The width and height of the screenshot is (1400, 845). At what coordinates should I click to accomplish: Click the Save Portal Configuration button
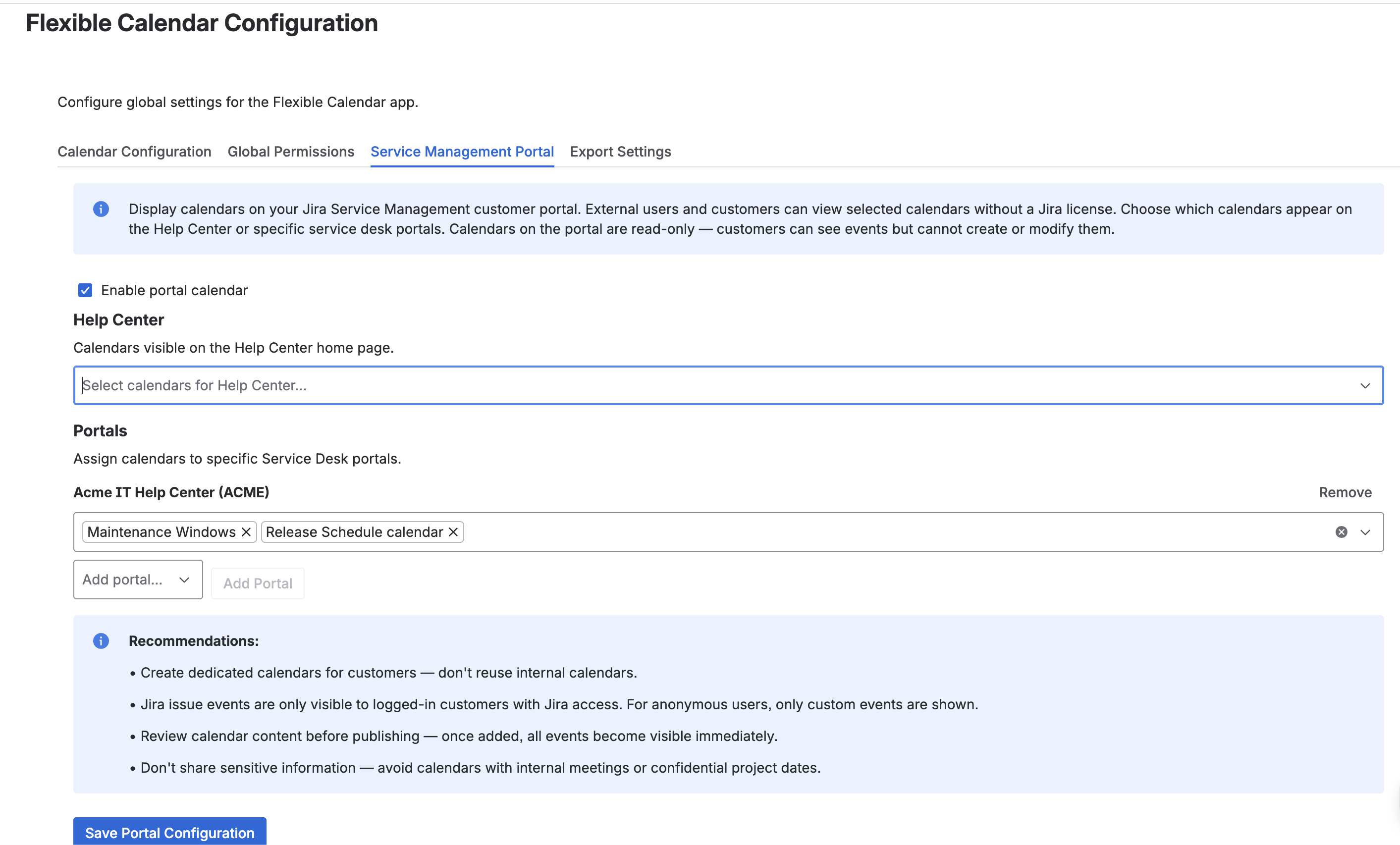(169, 833)
